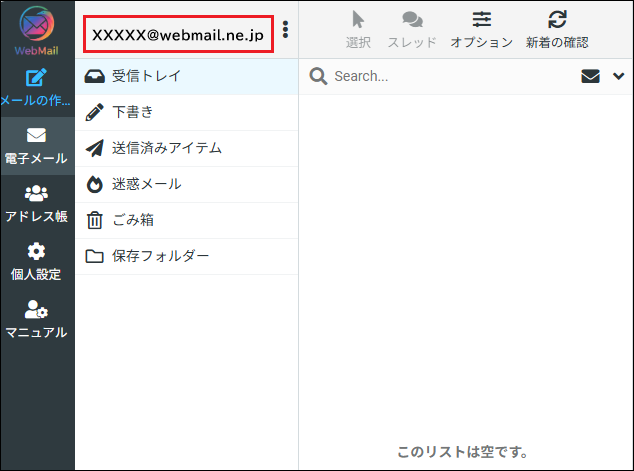
Task: Click the WebMail logo icon
Action: pyautogui.click(x=37, y=26)
